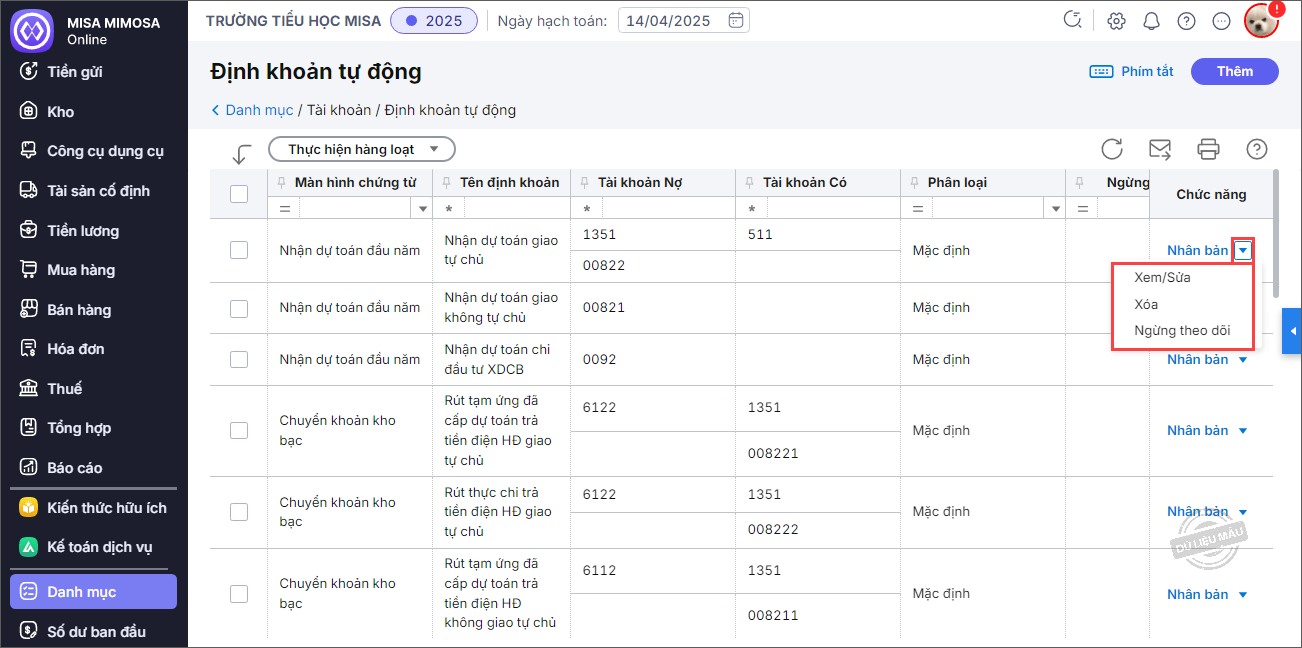Click the refresh icon above the table
Viewport: 1302px width, 648px height.
1112,149
